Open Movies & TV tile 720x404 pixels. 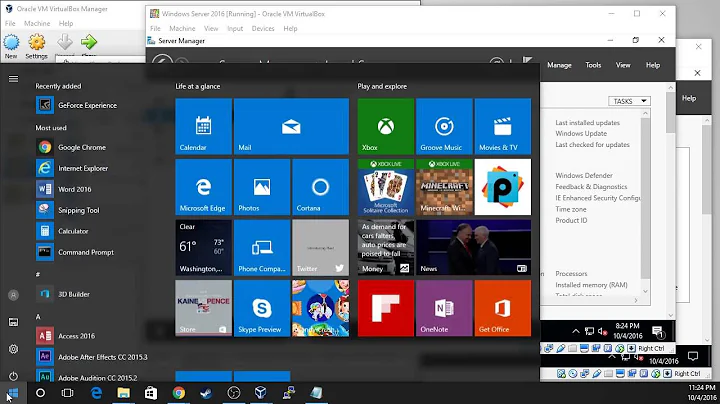503,126
